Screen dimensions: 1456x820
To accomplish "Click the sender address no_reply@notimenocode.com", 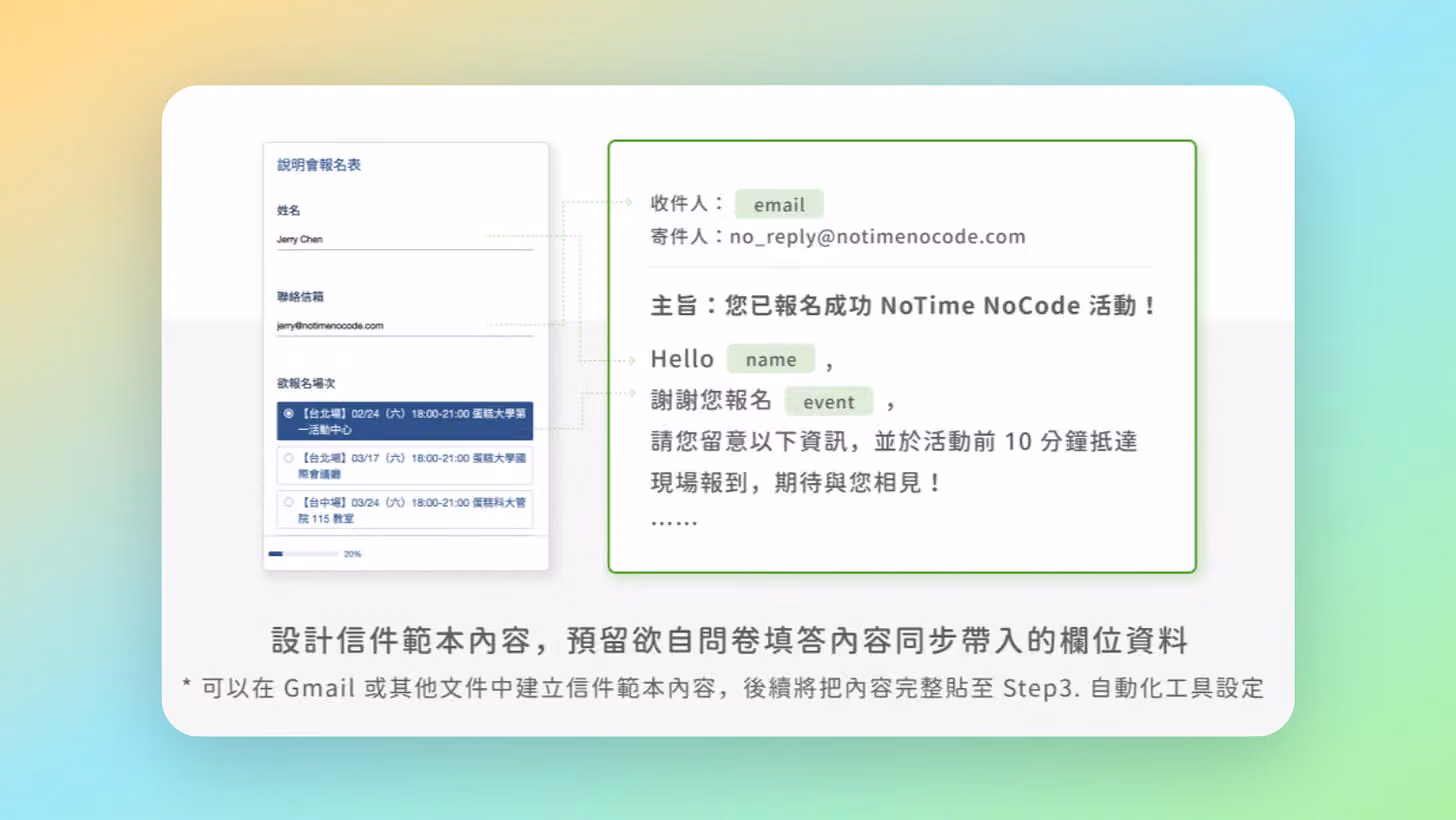I will 878,237.
